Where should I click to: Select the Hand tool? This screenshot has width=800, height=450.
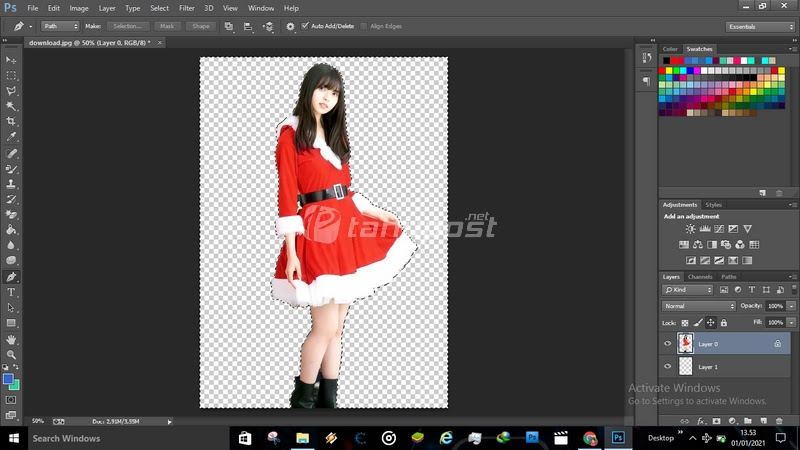click(x=11, y=339)
